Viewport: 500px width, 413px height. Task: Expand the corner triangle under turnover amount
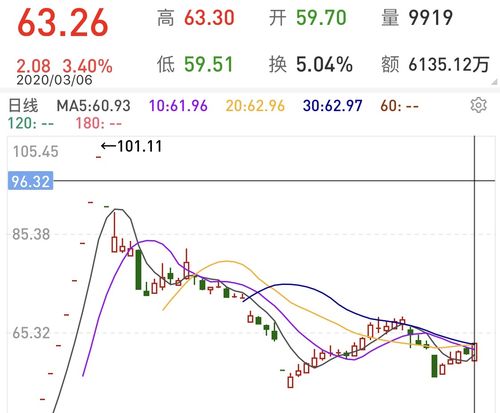[494, 82]
